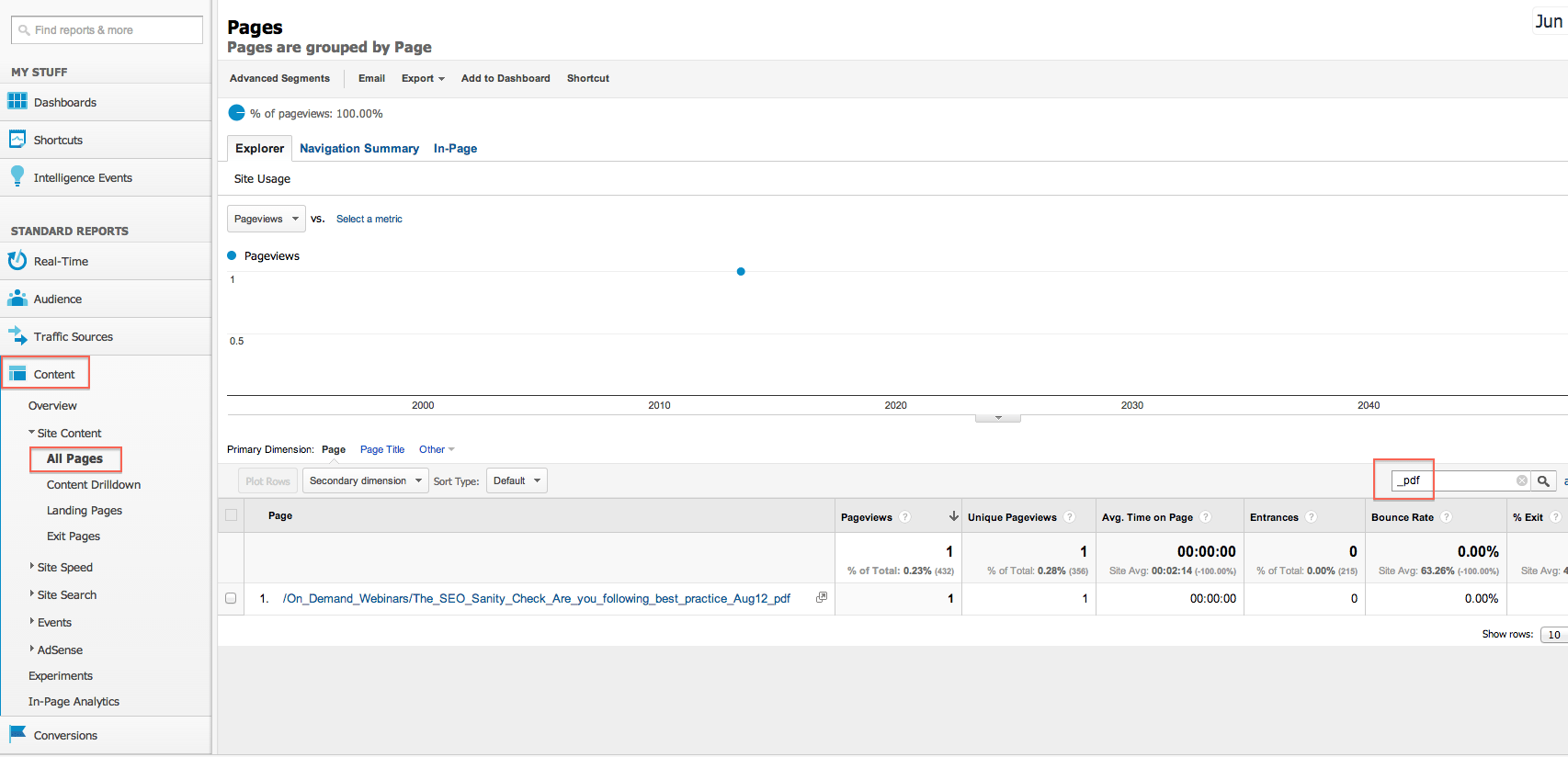This screenshot has width=1568, height=757.
Task: Check the box for row 1 page
Action: point(231,598)
